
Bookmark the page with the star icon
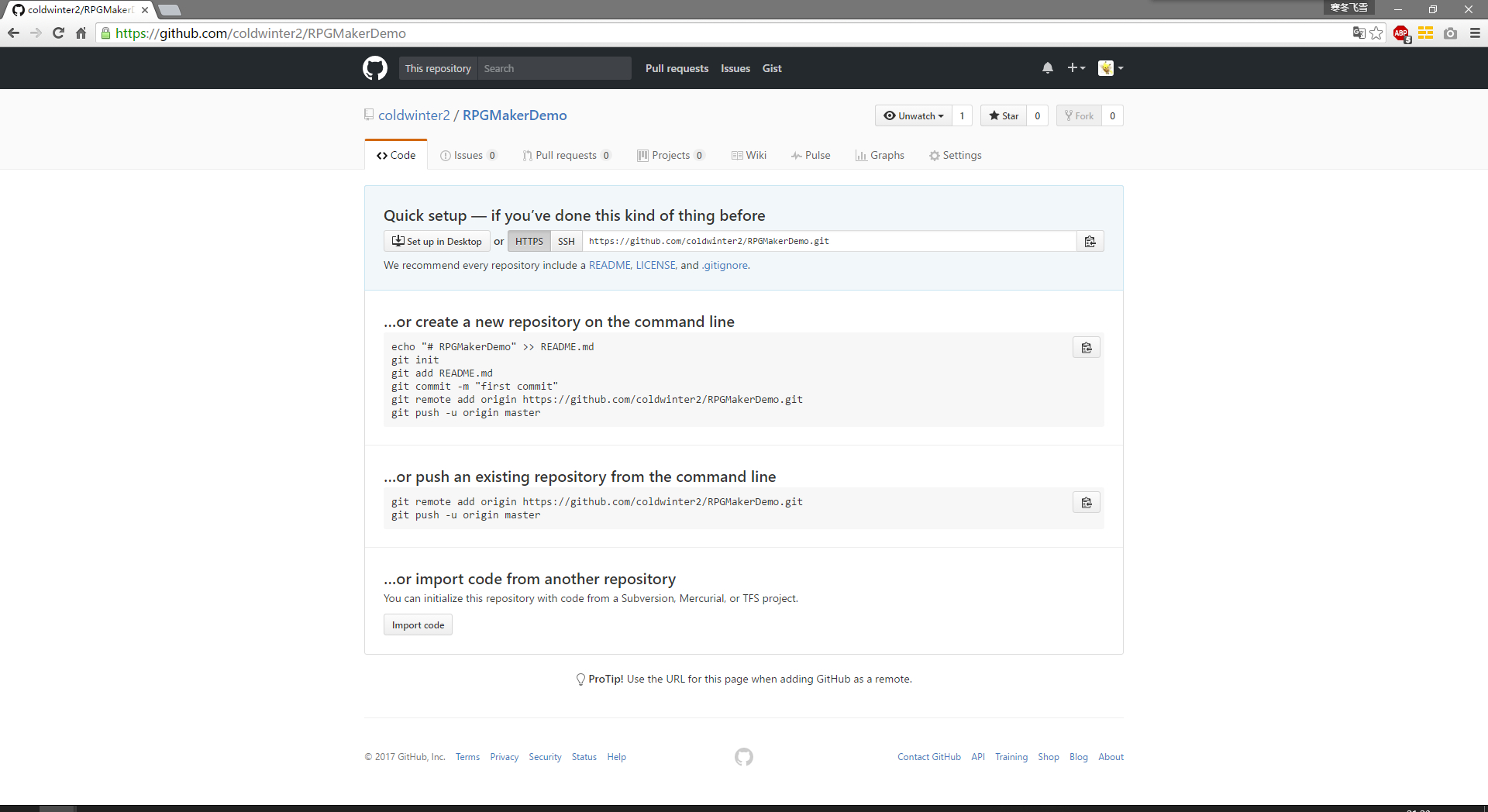pyautogui.click(x=1376, y=33)
